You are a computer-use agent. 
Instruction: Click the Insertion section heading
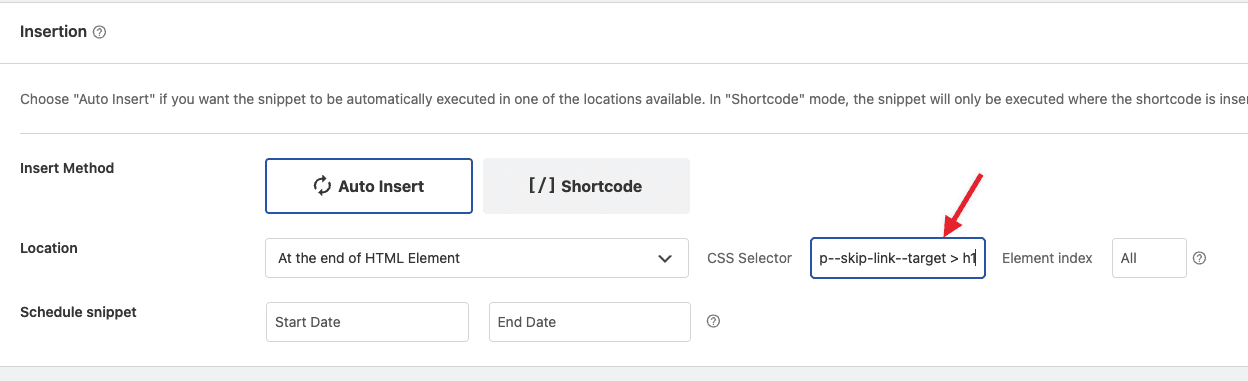pos(53,32)
